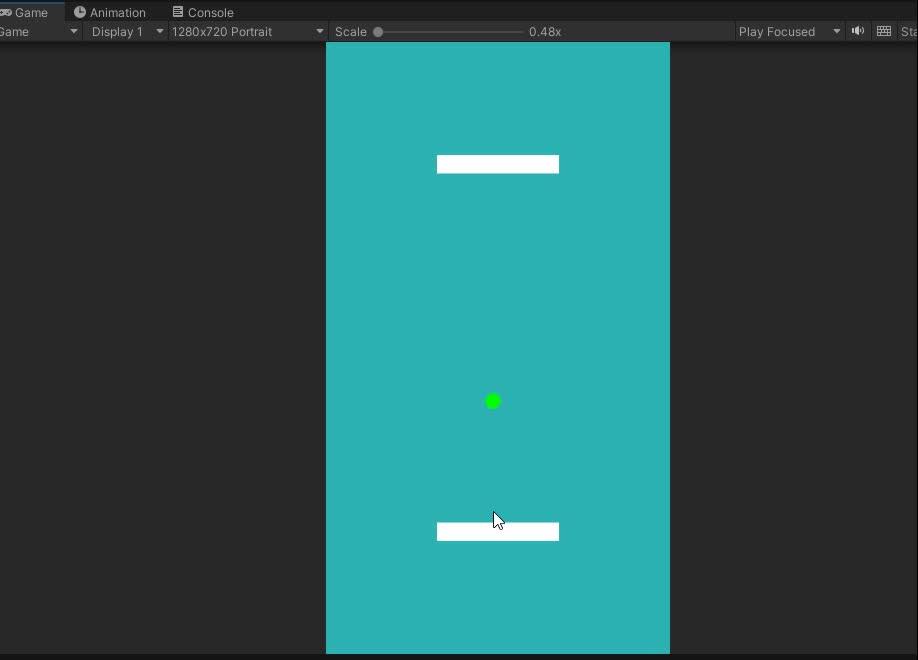Screen dimensions: 918x660
Task: Click the clock icon on the Animation tab
Action: (79, 12)
